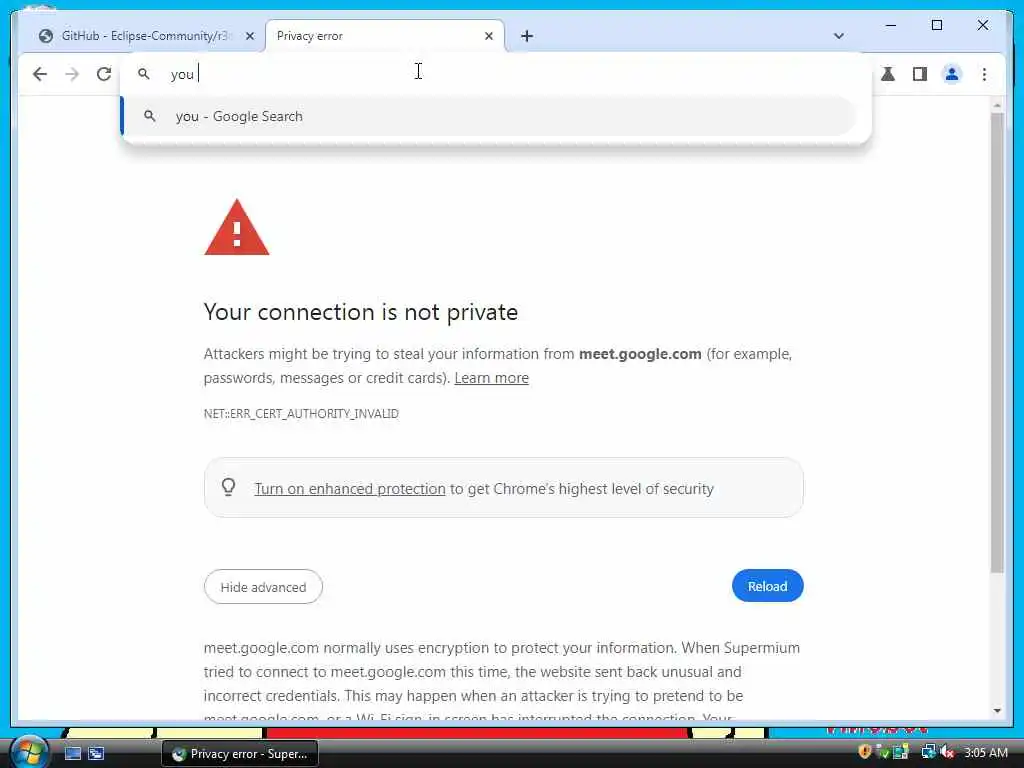Click 'Turn on enhanced protection' link

[349, 488]
